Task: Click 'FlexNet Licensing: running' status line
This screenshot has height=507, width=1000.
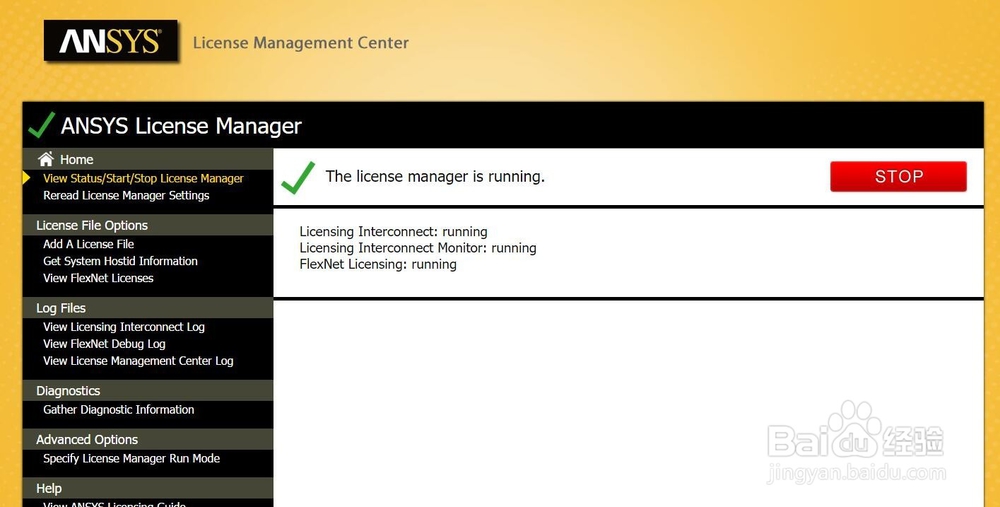Action: pyautogui.click(x=378, y=264)
